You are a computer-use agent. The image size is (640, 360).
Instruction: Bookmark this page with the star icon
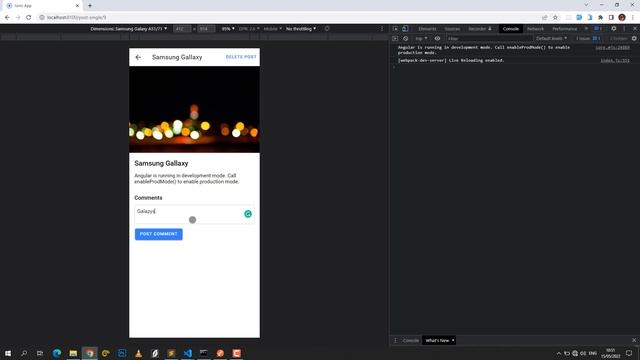(555, 18)
